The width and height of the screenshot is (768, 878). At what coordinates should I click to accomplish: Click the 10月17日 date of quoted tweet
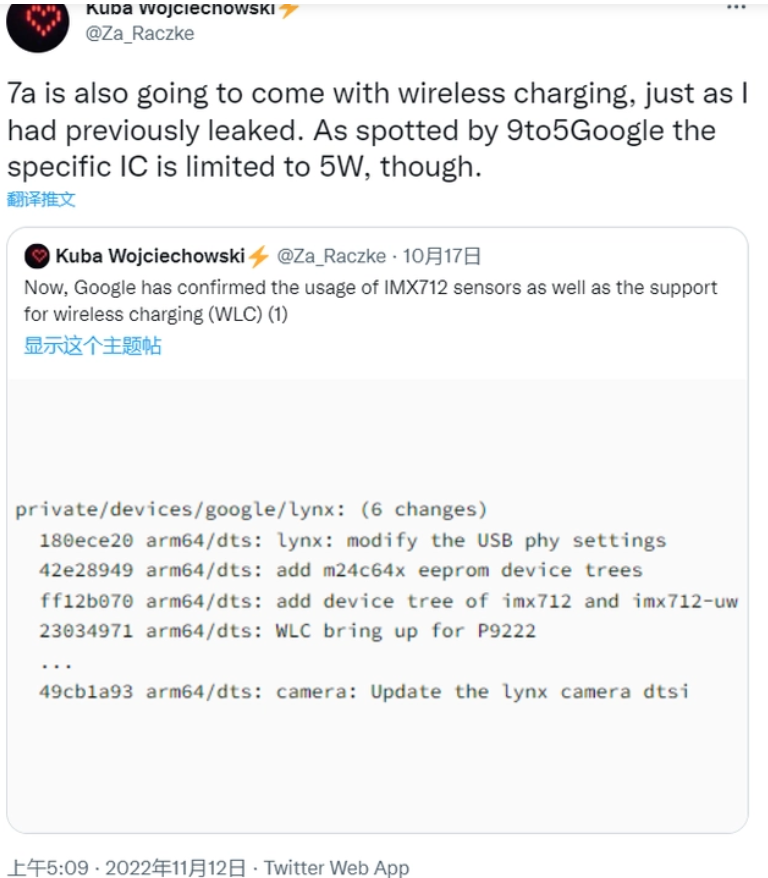click(x=442, y=256)
